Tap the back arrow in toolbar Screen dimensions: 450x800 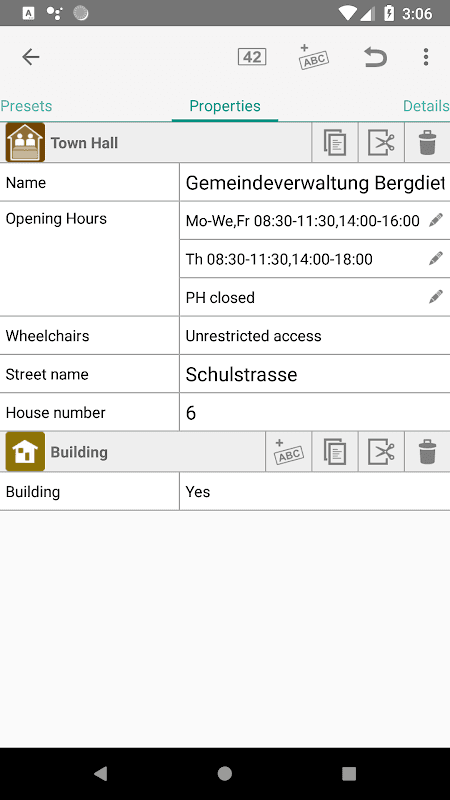pyautogui.click(x=31, y=57)
